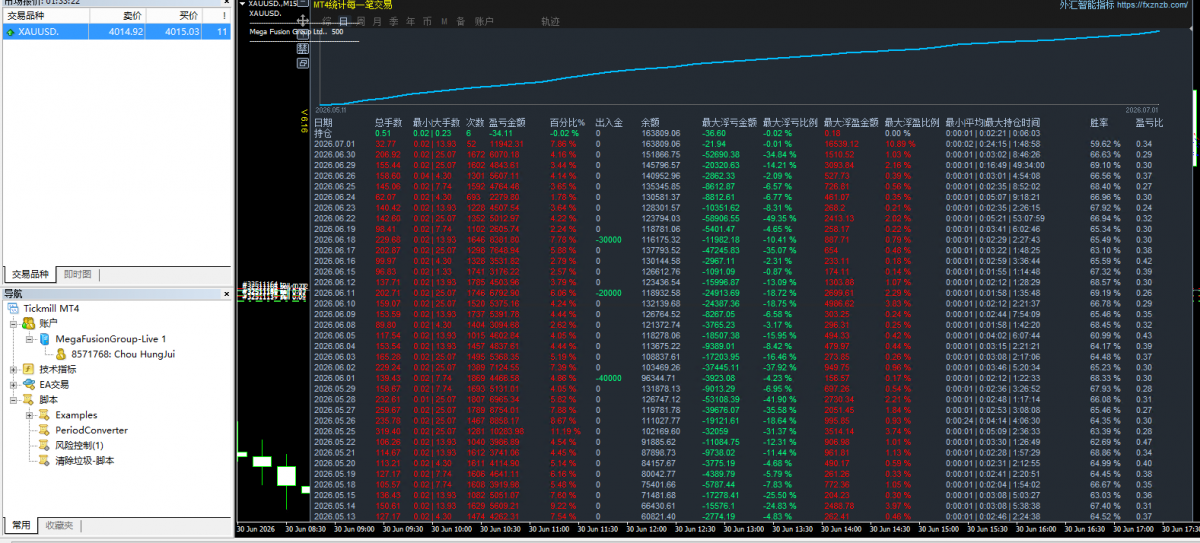Screen dimensions: 1200x543
Task: Collapse the 脚本 scripts node
Action: coord(13,399)
